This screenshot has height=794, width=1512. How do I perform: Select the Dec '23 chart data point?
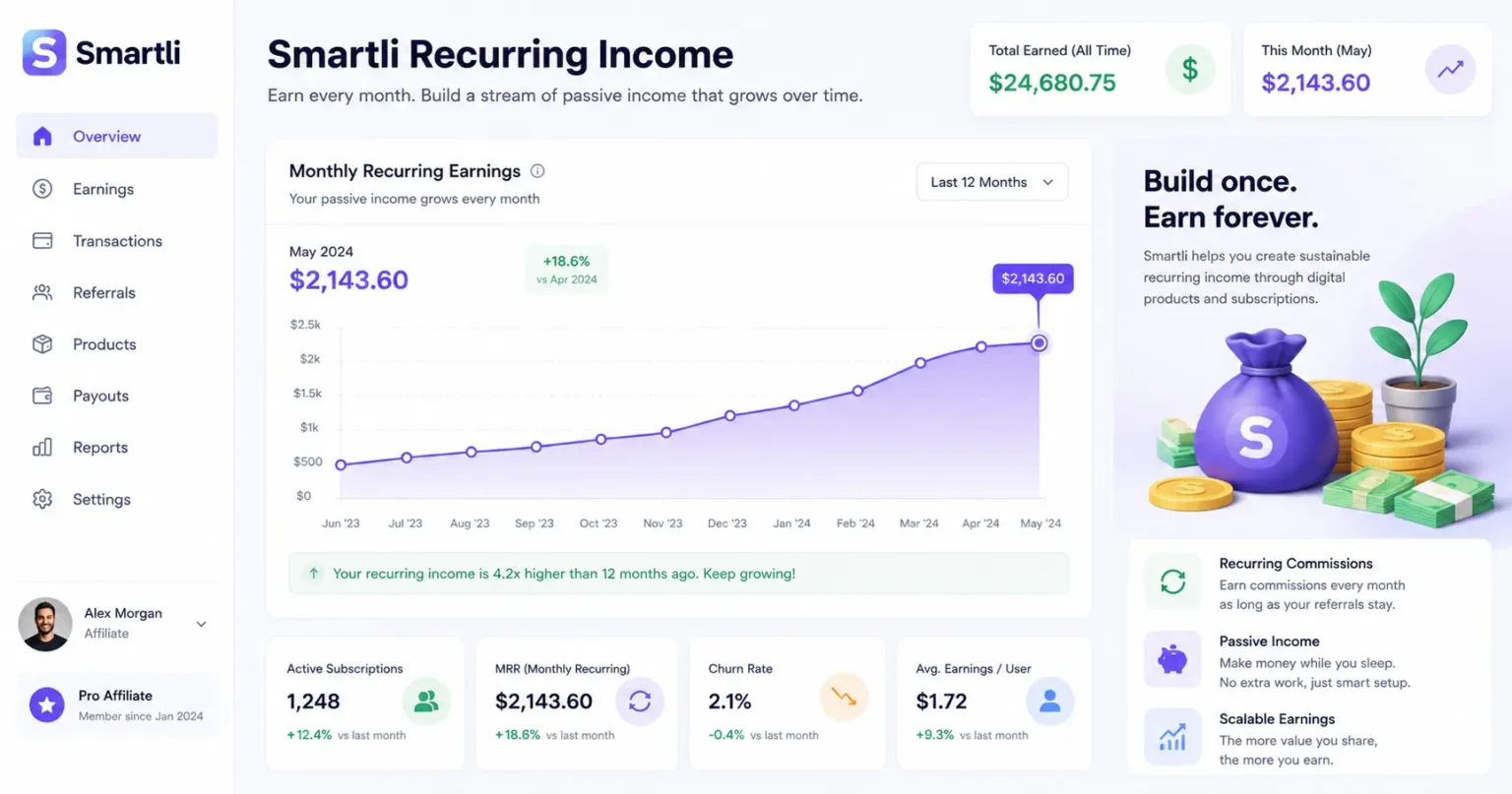(729, 415)
